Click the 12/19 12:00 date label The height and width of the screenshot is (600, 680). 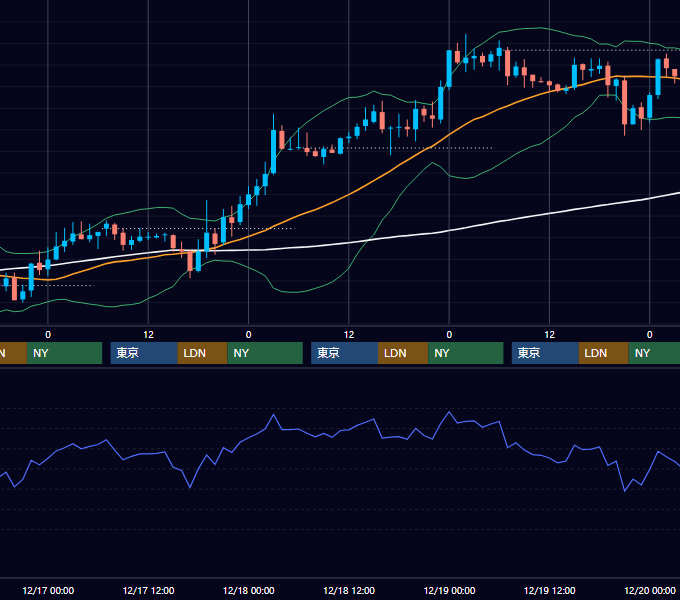[x=549, y=590]
